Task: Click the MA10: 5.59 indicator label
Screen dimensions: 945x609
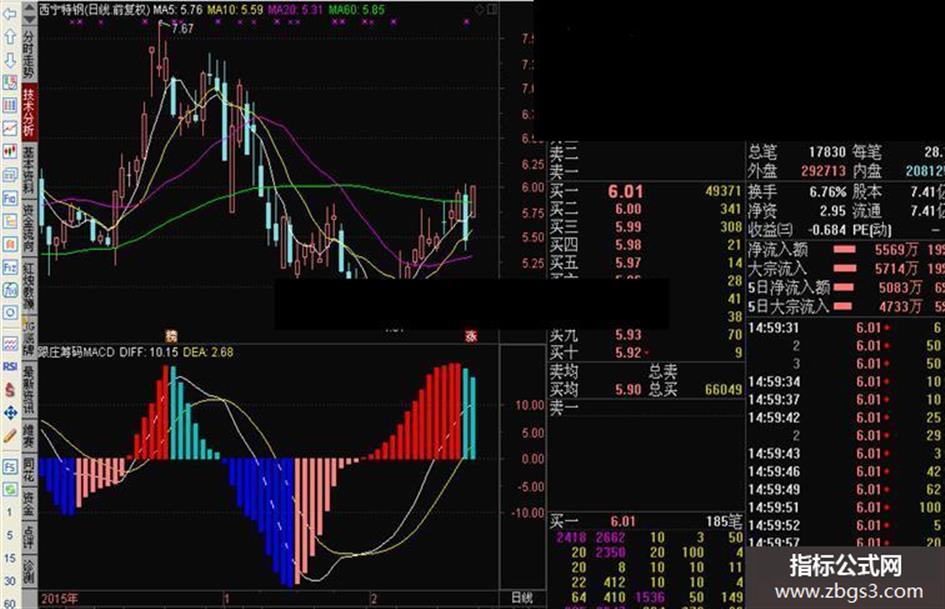Action: 235,9
